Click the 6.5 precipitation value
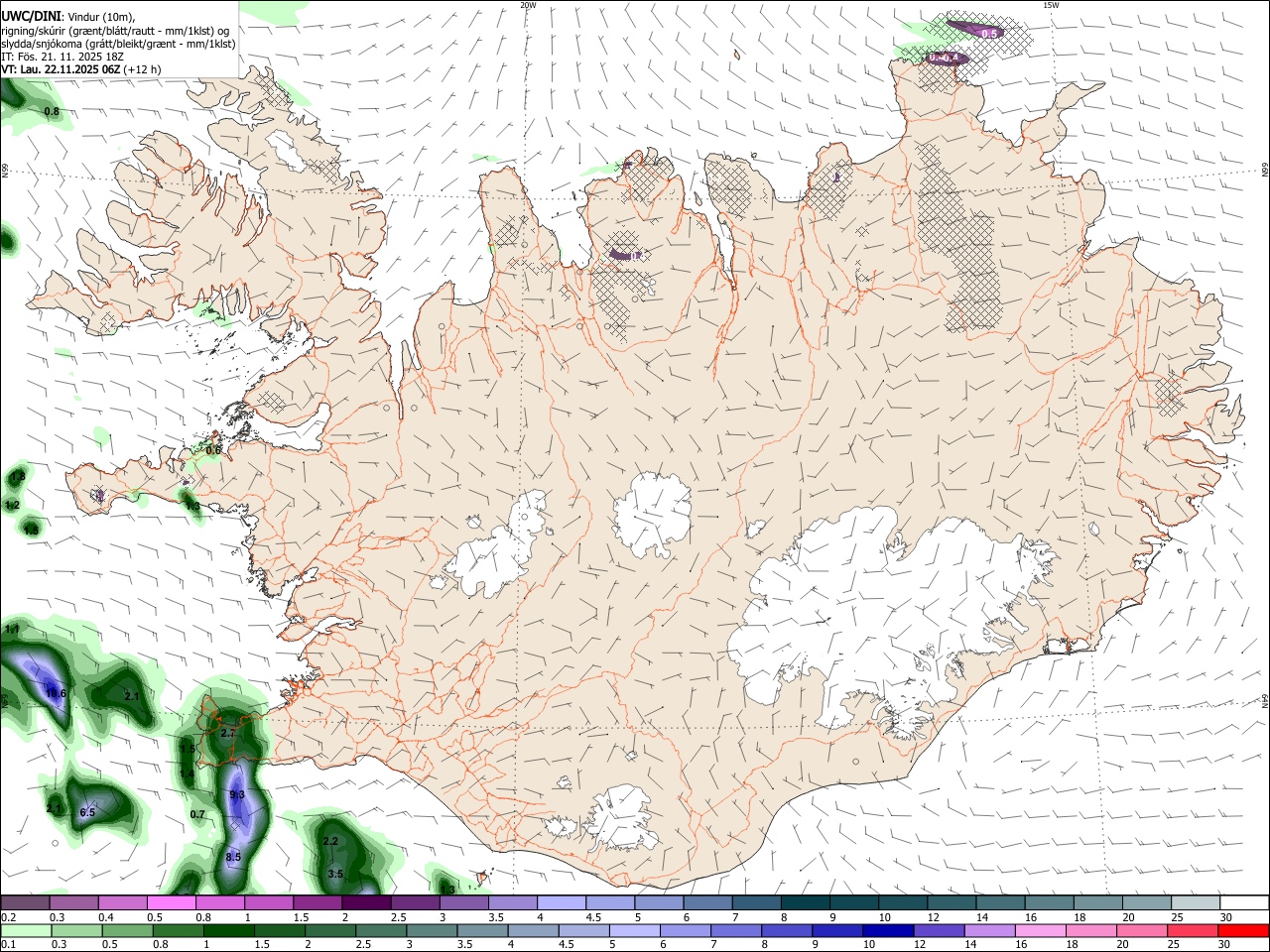Image resolution: width=1270 pixels, height=952 pixels. click(x=87, y=813)
